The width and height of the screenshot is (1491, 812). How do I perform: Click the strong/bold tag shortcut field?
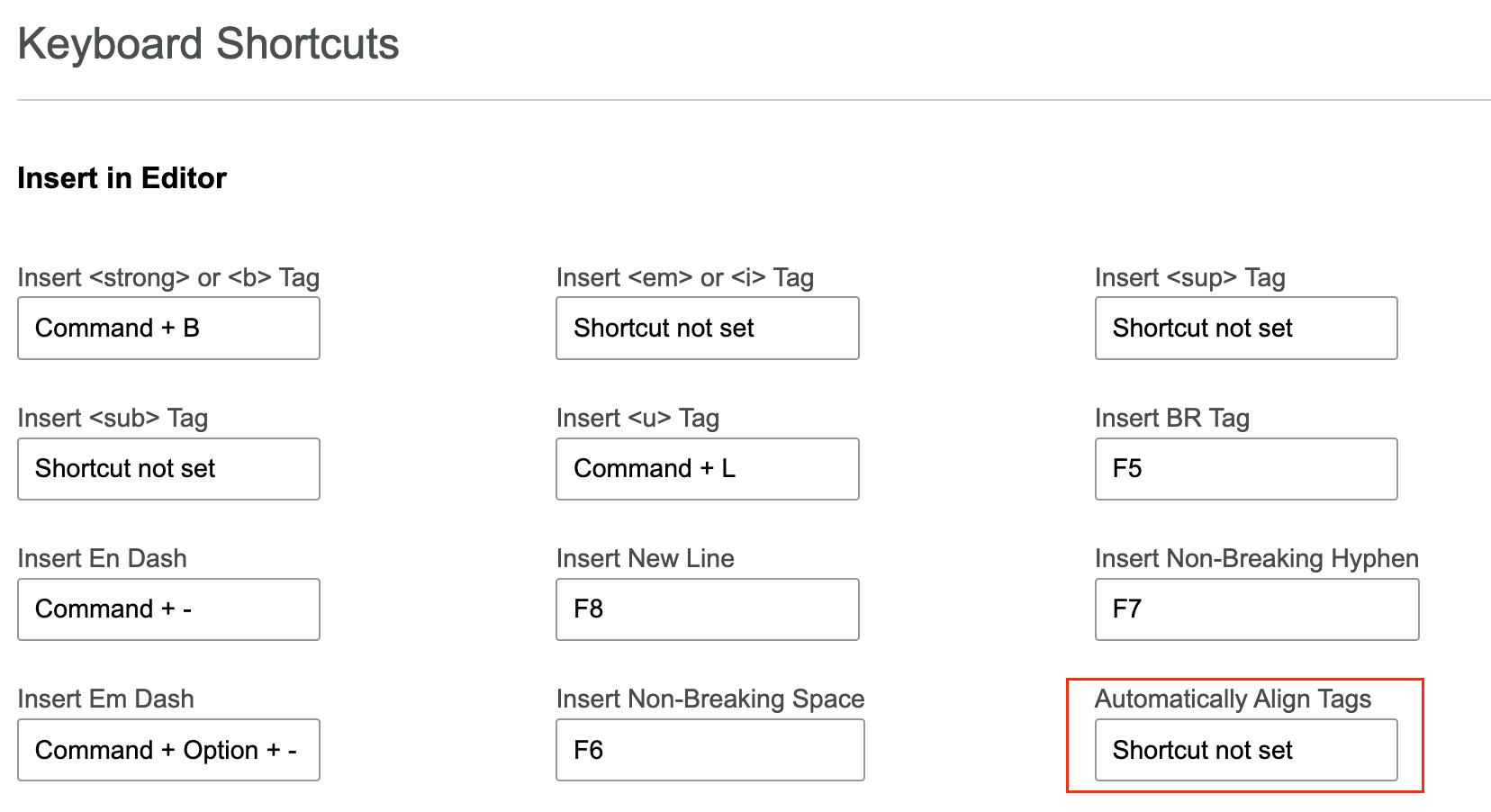pyautogui.click(x=168, y=329)
